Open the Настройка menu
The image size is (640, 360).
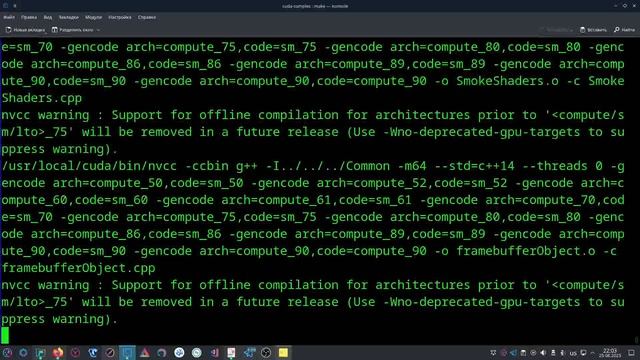tap(120, 17)
